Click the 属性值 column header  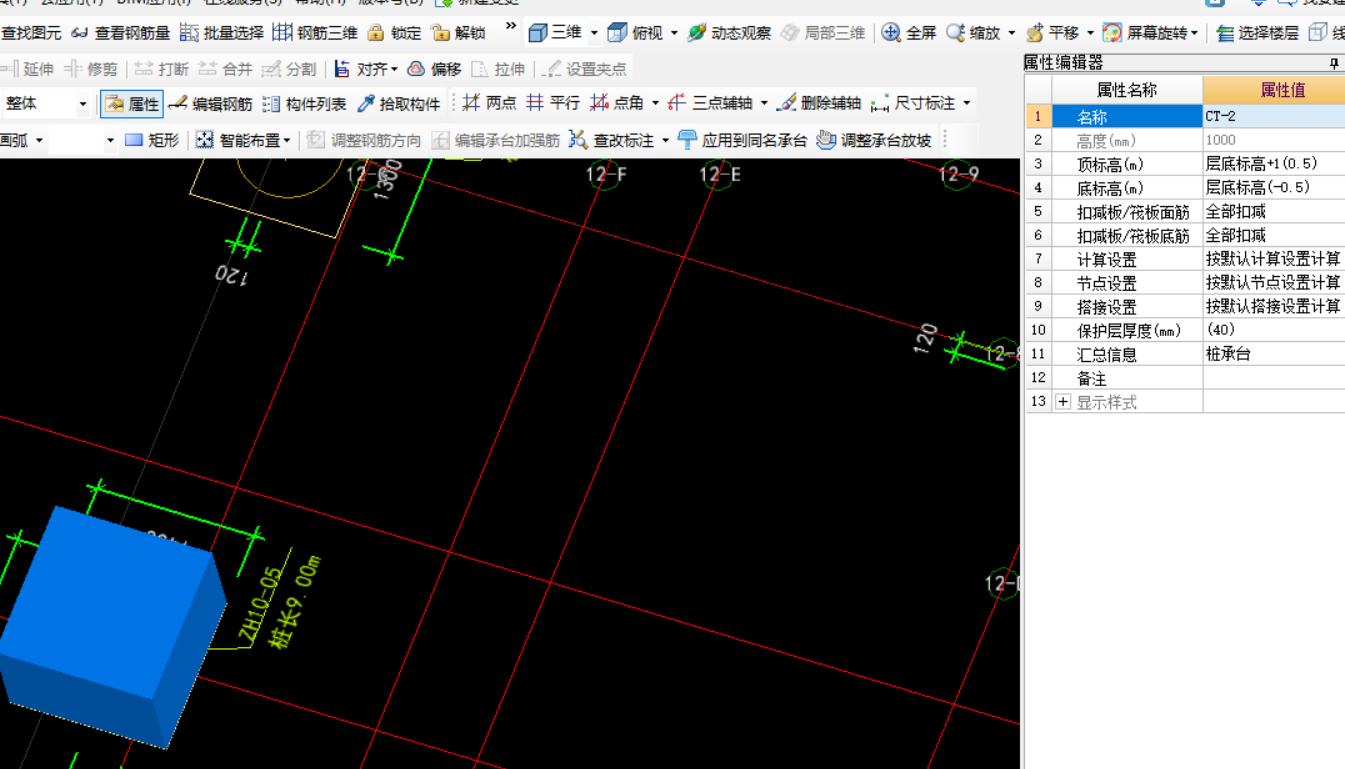[1274, 90]
